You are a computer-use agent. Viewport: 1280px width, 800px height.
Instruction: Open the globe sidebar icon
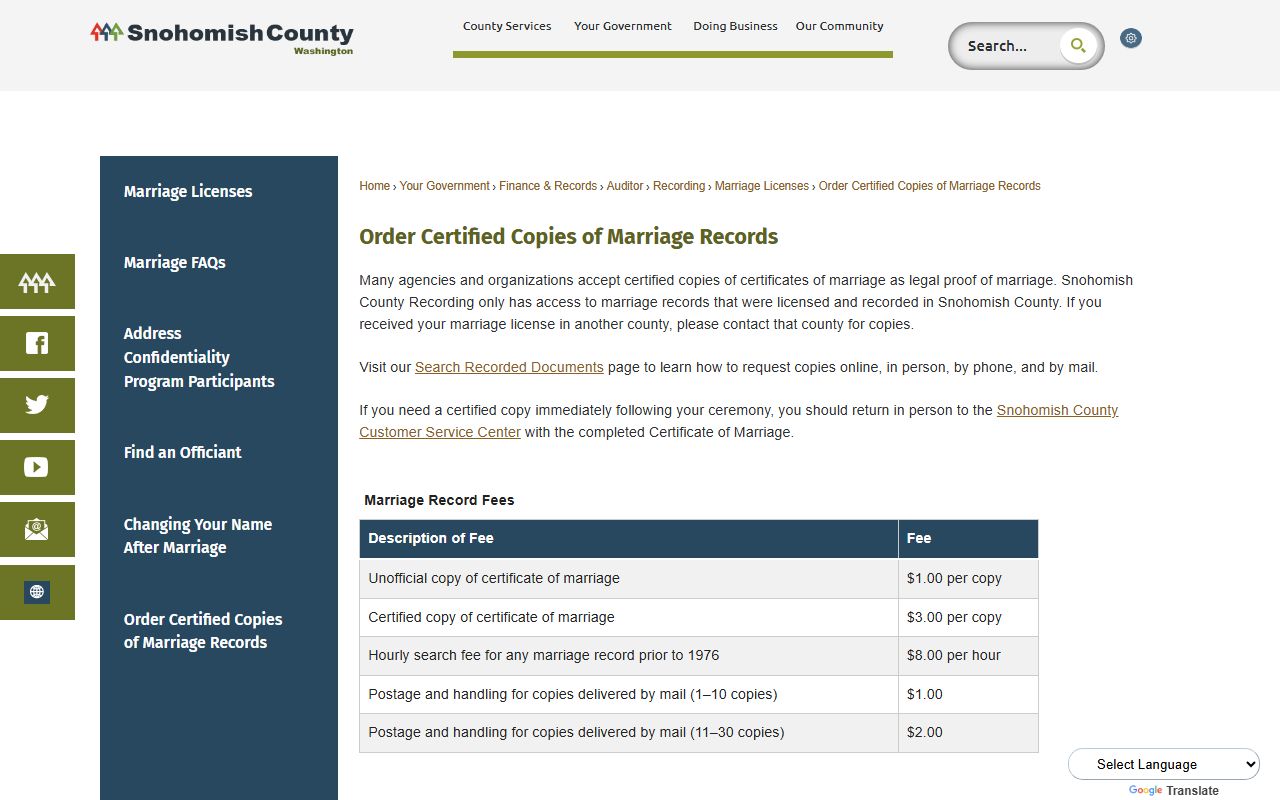[x=37, y=592]
